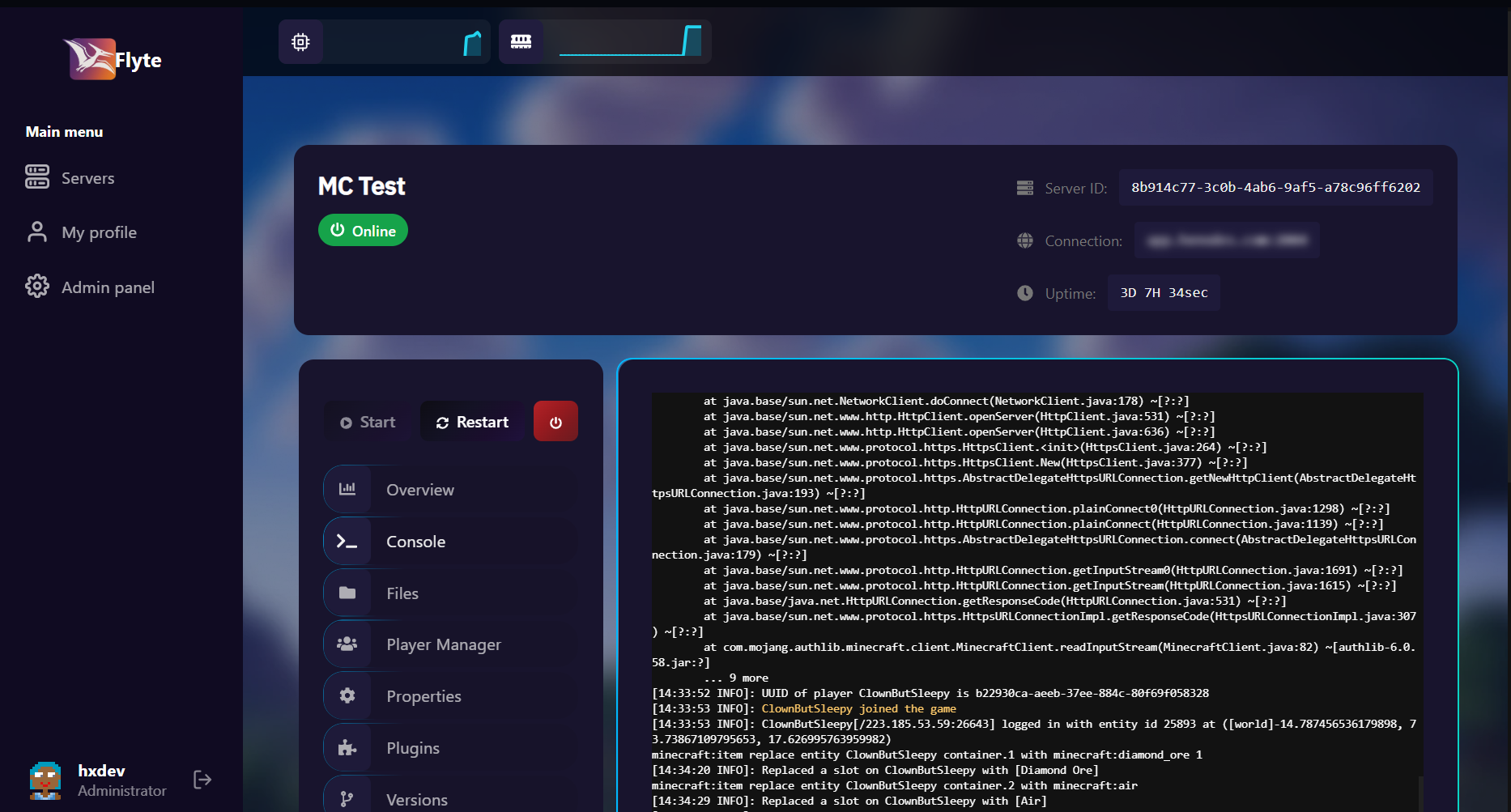Open the Versions section
The width and height of the screenshot is (1511, 812).
416,799
